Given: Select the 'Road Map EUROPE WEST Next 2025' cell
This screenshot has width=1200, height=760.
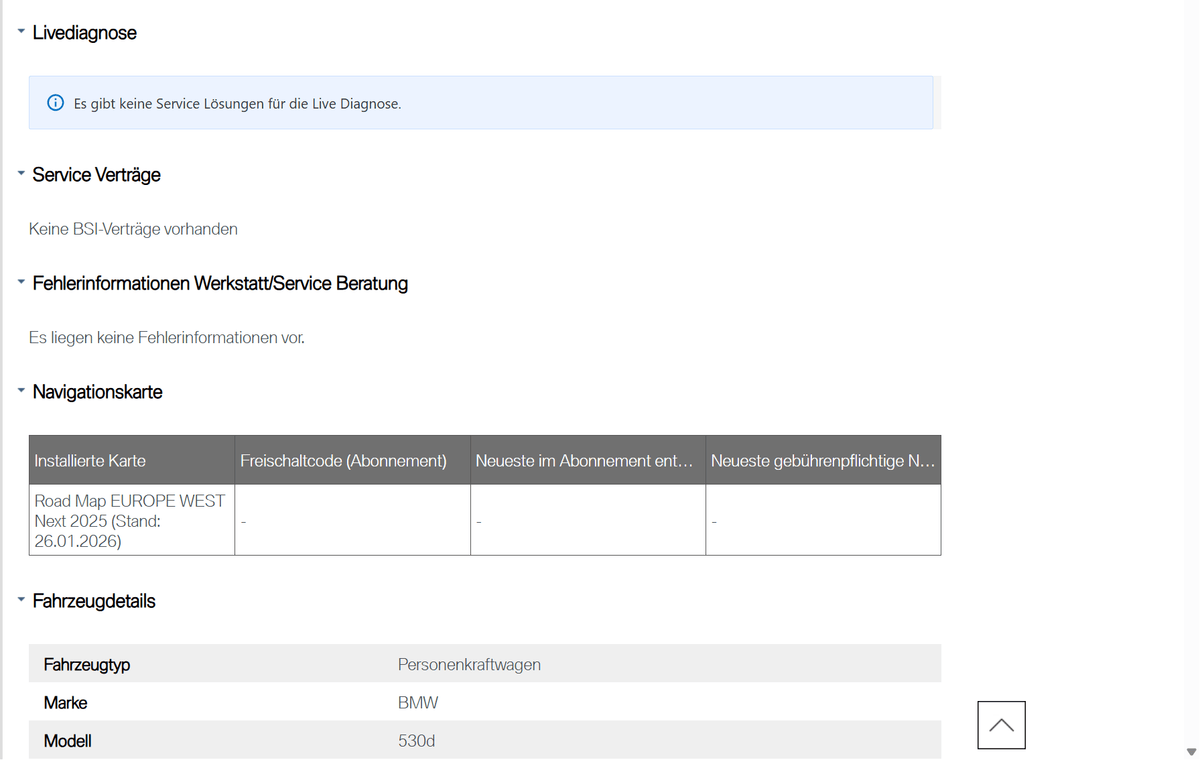Looking at the screenshot, I should click(132, 520).
